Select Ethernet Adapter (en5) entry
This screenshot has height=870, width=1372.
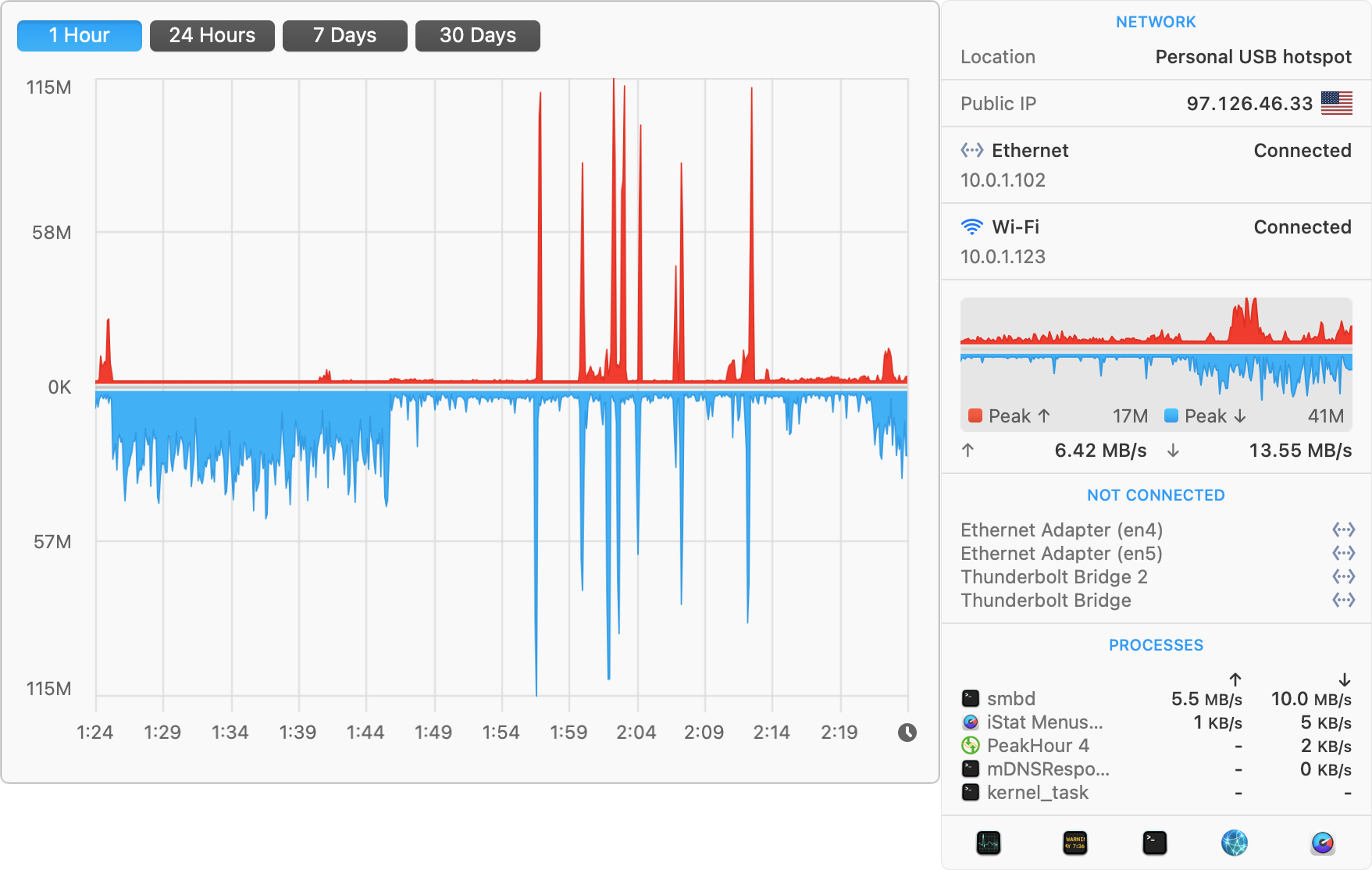[x=1156, y=553]
